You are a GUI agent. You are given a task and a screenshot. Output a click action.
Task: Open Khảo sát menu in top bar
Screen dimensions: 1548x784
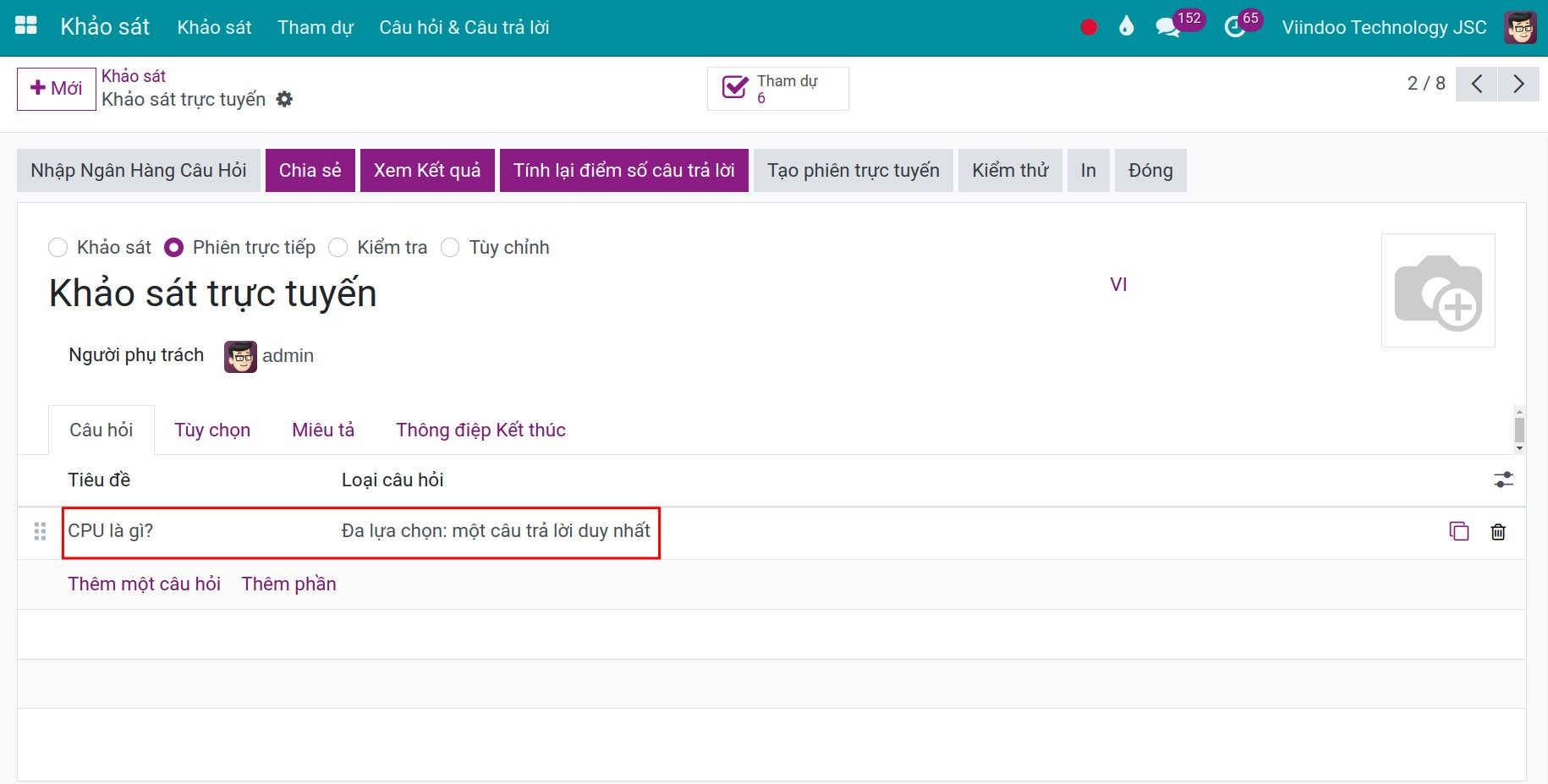tap(214, 27)
